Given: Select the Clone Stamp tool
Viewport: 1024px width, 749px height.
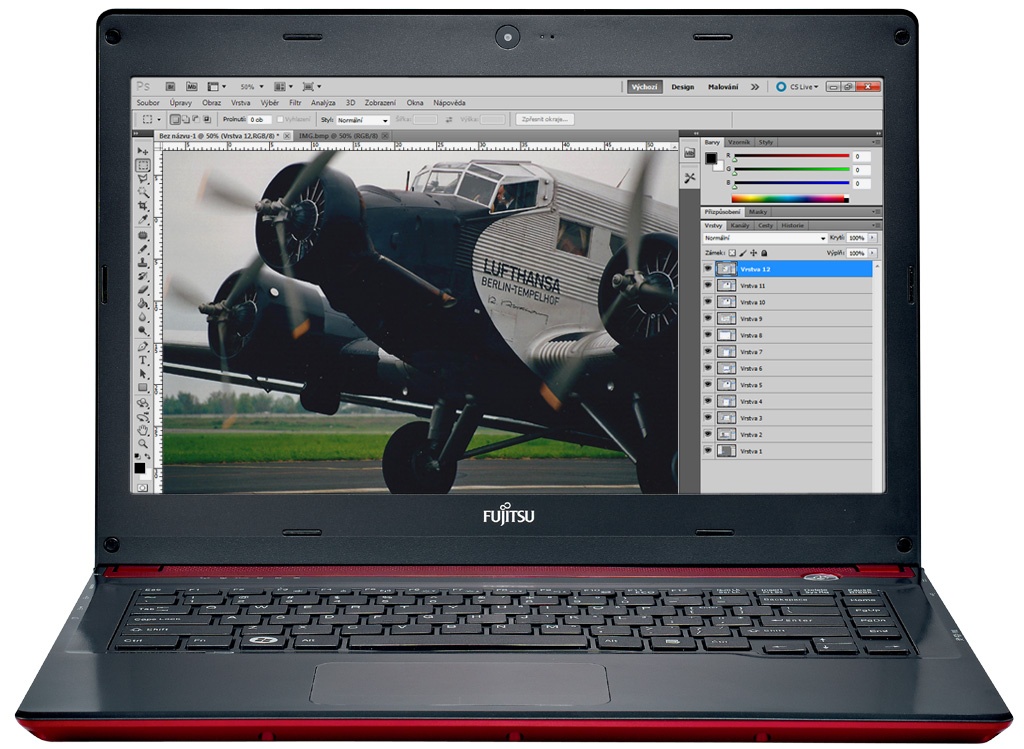Looking at the screenshot, I should click(x=142, y=263).
